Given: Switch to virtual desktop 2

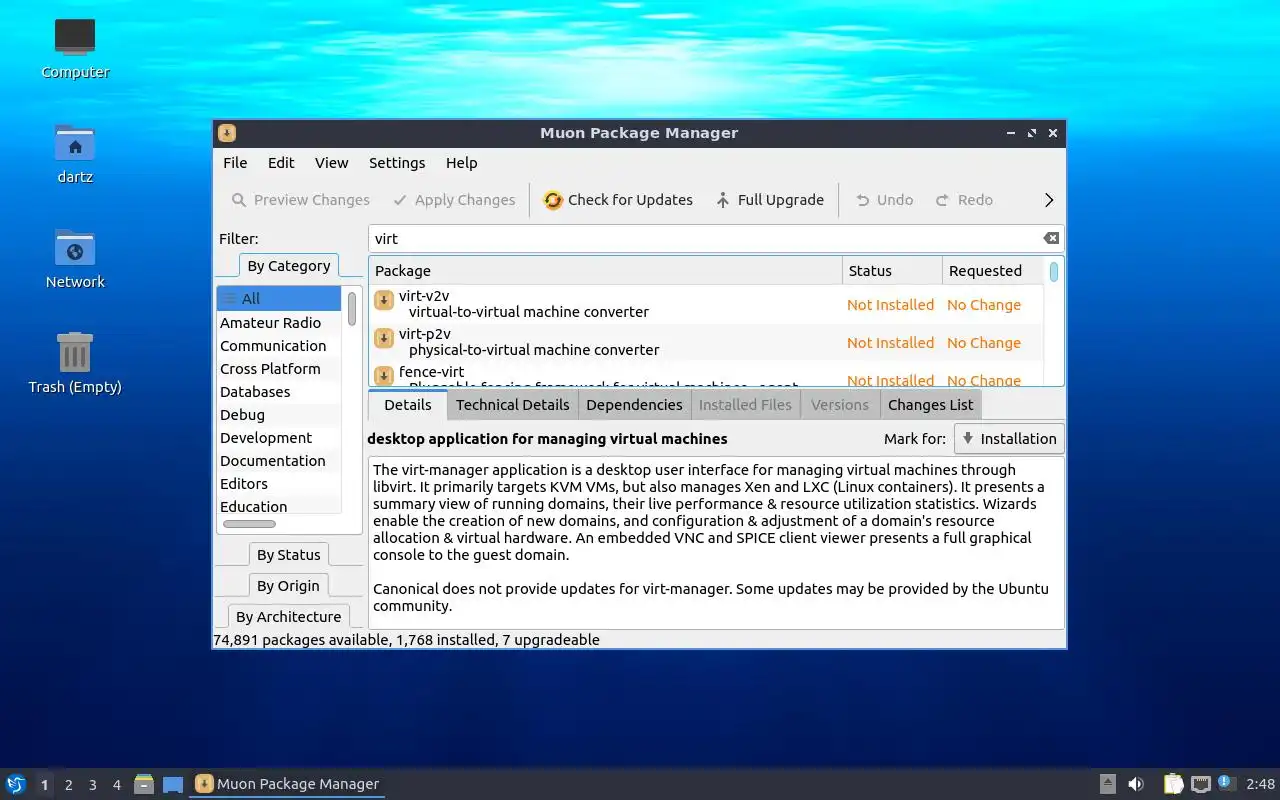Looking at the screenshot, I should pyautogui.click(x=68, y=785).
